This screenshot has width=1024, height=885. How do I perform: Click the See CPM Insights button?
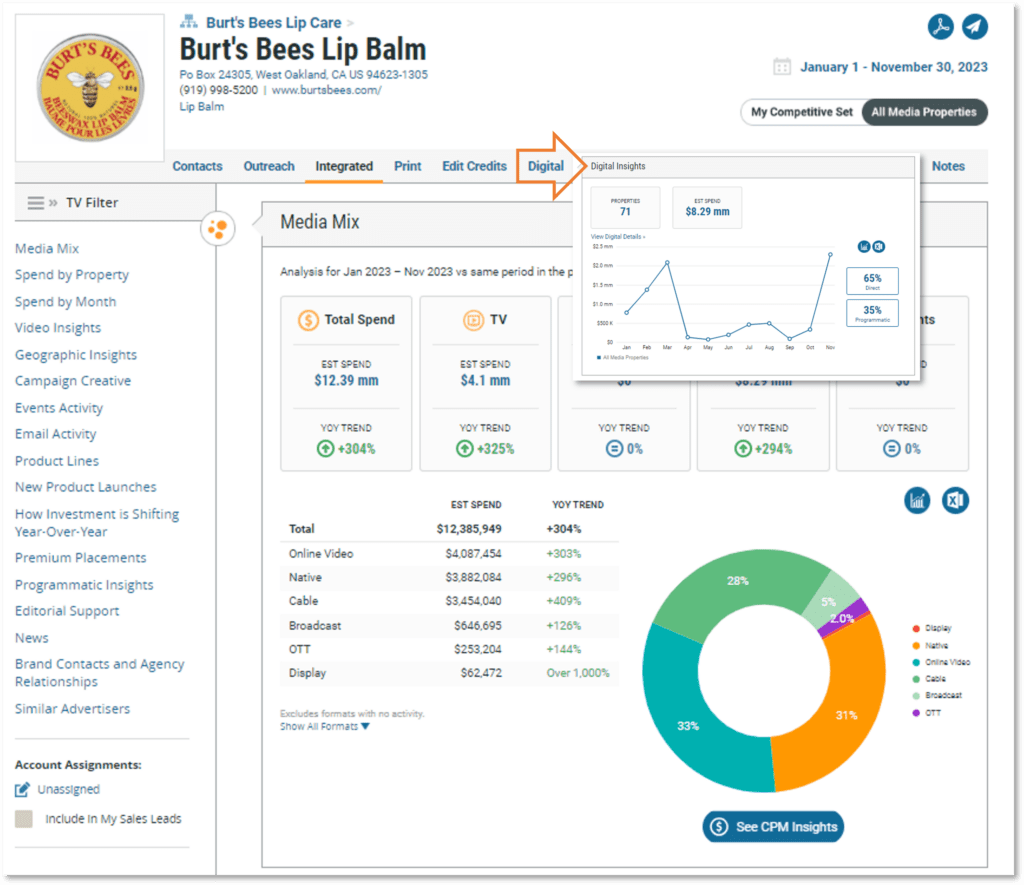click(x=773, y=827)
